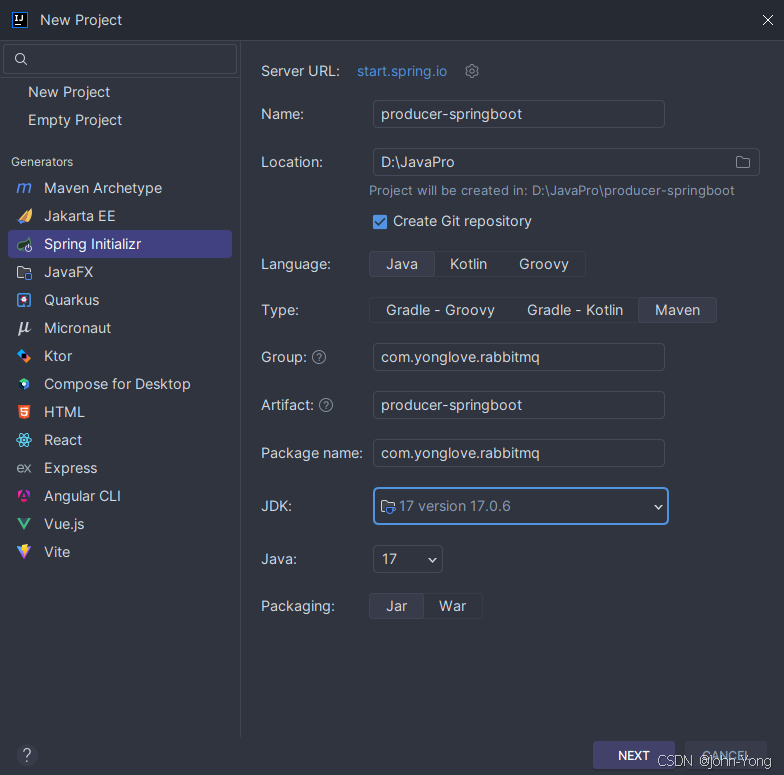Browse for project location folder
784x775 pixels.
tap(742, 162)
